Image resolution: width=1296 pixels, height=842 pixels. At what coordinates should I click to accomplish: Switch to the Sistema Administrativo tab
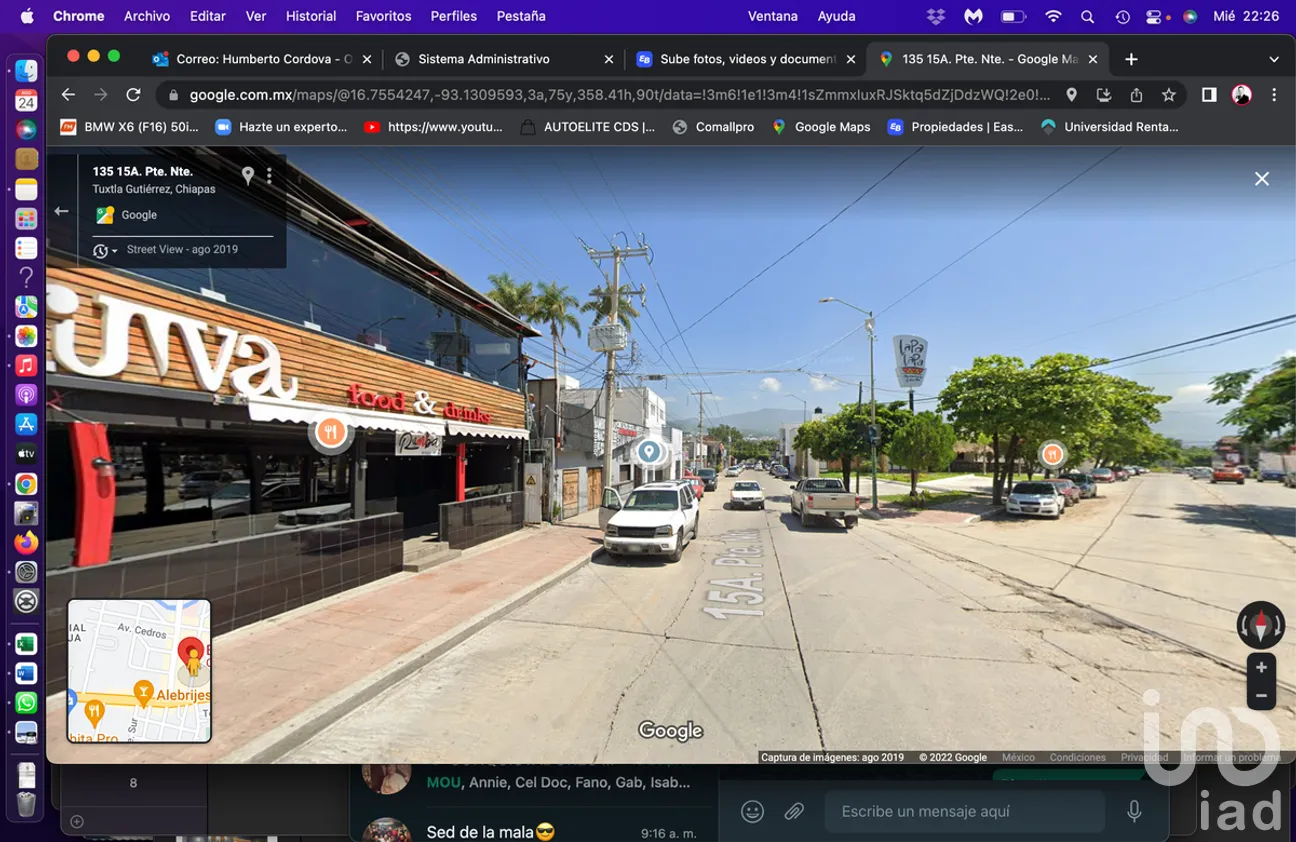(x=504, y=59)
